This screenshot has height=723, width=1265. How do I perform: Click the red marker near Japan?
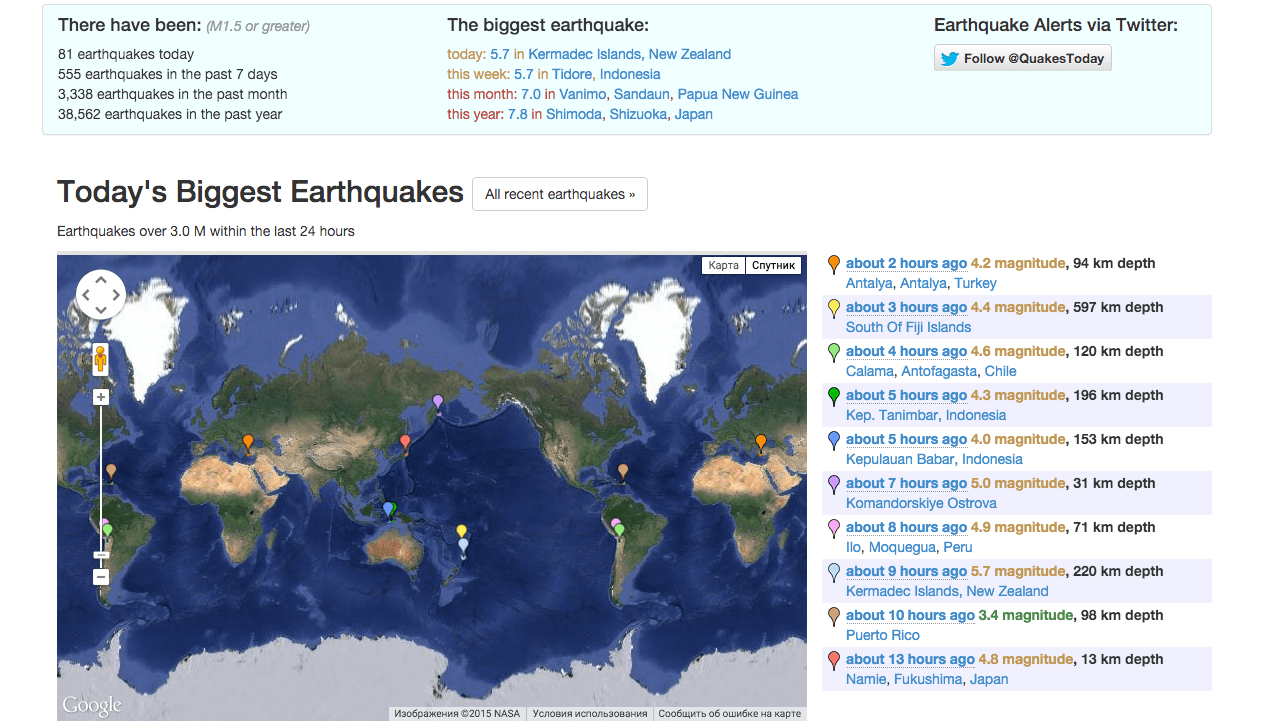404,440
